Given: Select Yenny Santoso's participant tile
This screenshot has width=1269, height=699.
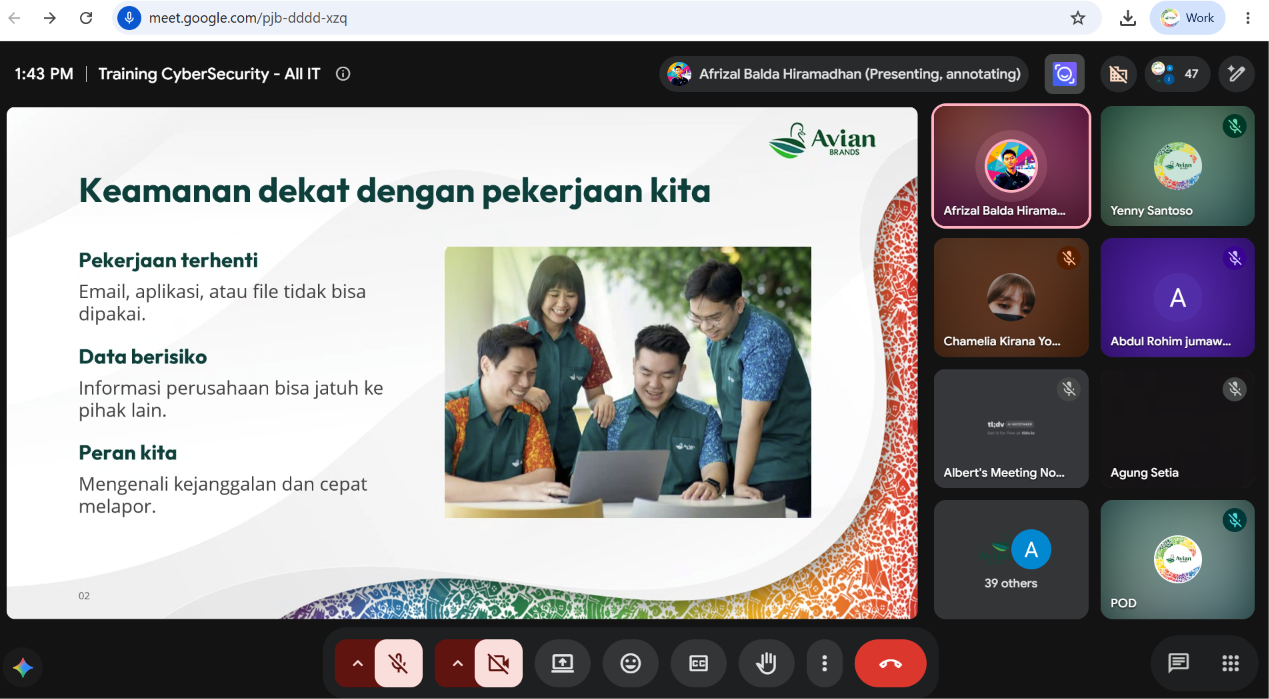Looking at the screenshot, I should [x=1177, y=166].
